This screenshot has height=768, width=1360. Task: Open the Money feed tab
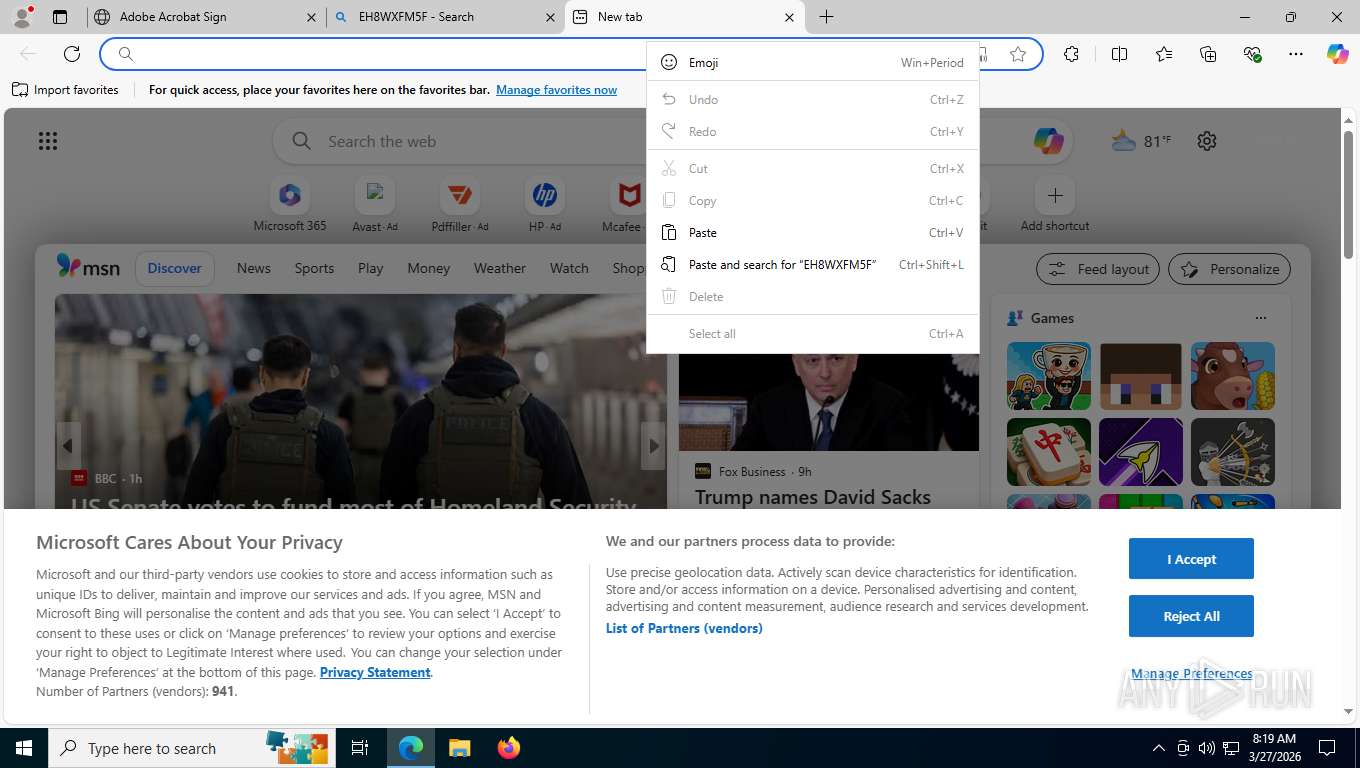pos(428,268)
